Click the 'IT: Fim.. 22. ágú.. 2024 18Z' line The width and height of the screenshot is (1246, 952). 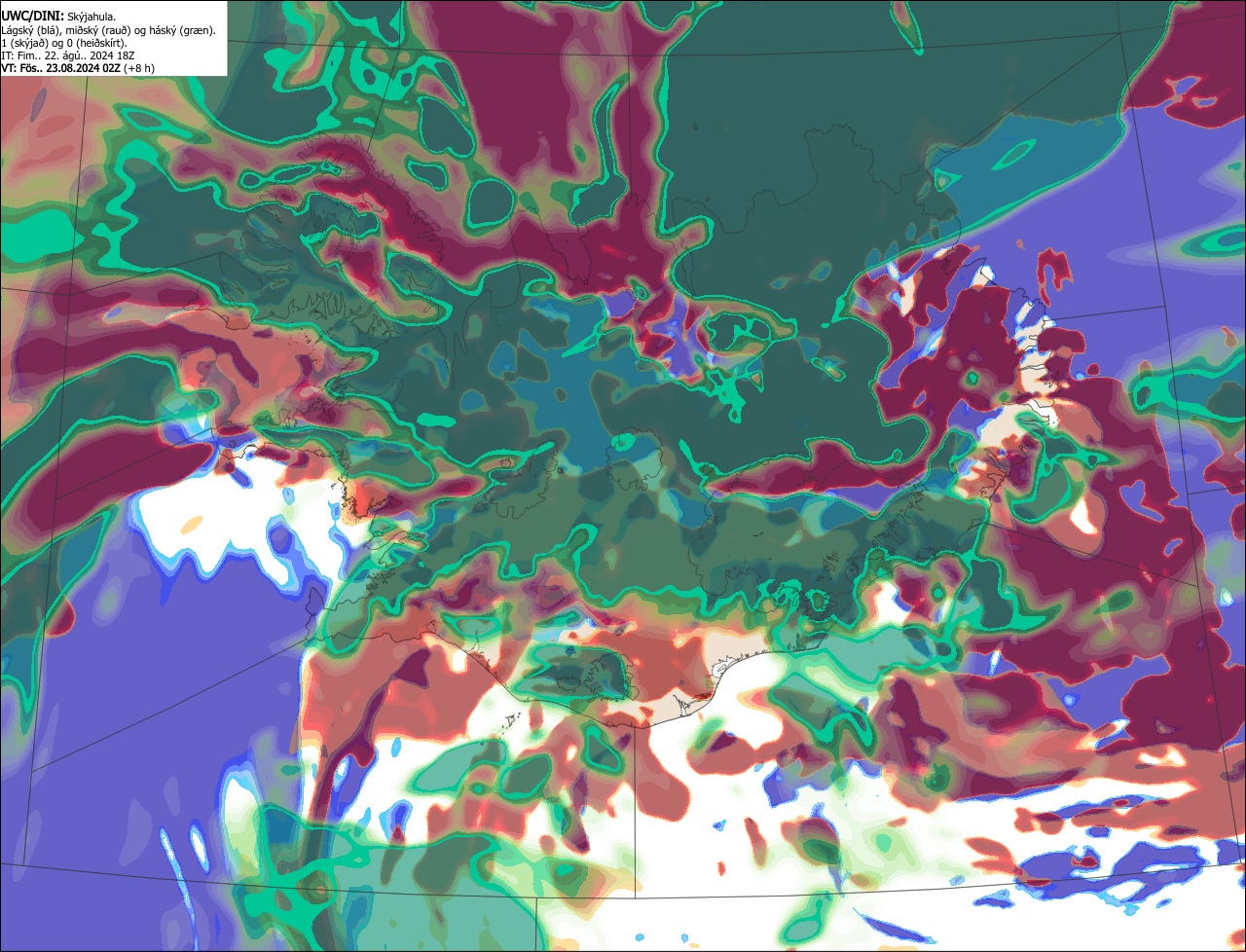[68, 55]
